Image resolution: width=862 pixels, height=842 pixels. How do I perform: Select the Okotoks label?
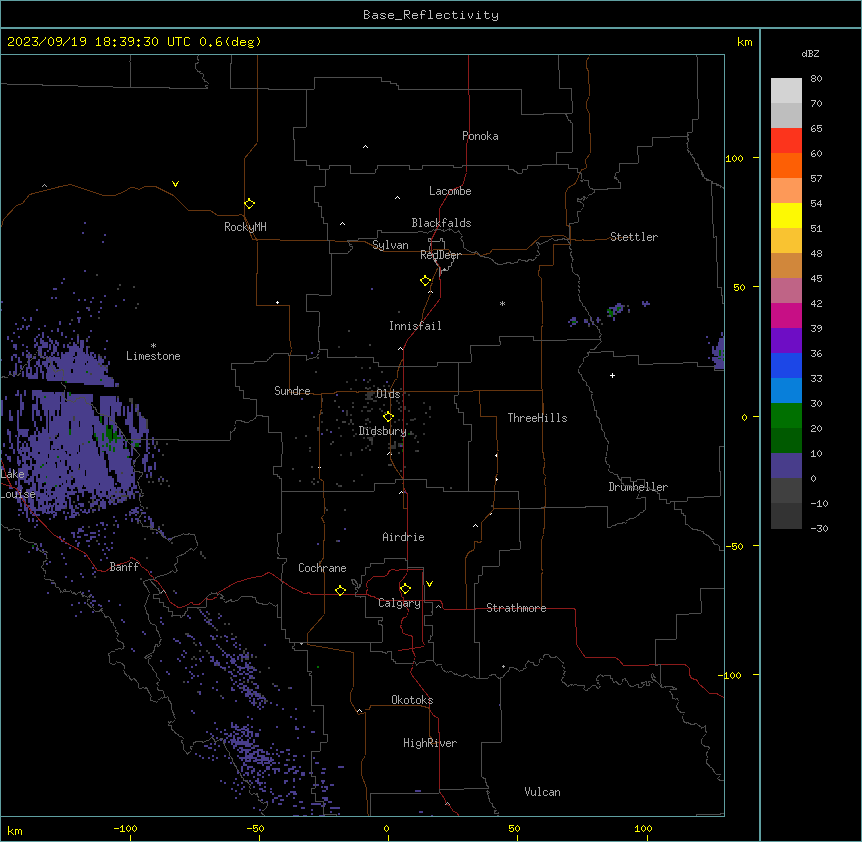coord(412,700)
